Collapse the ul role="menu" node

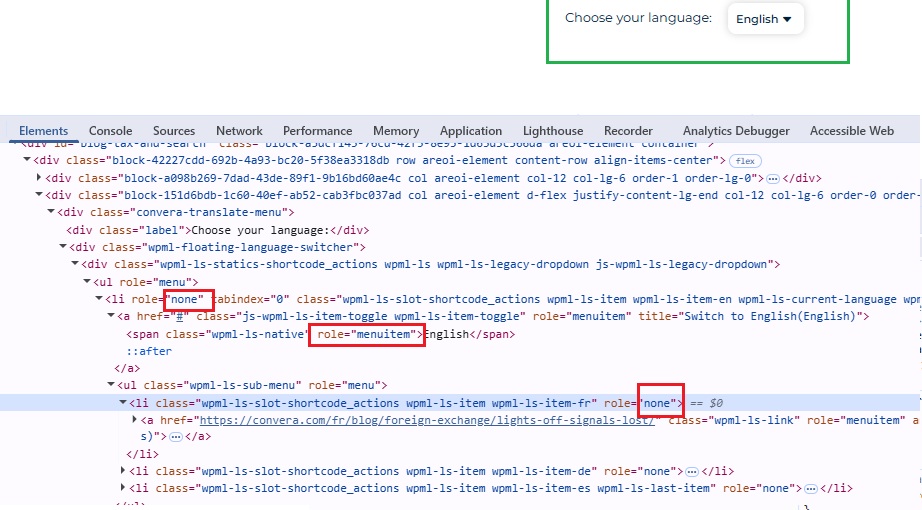pyautogui.click(x=86, y=281)
